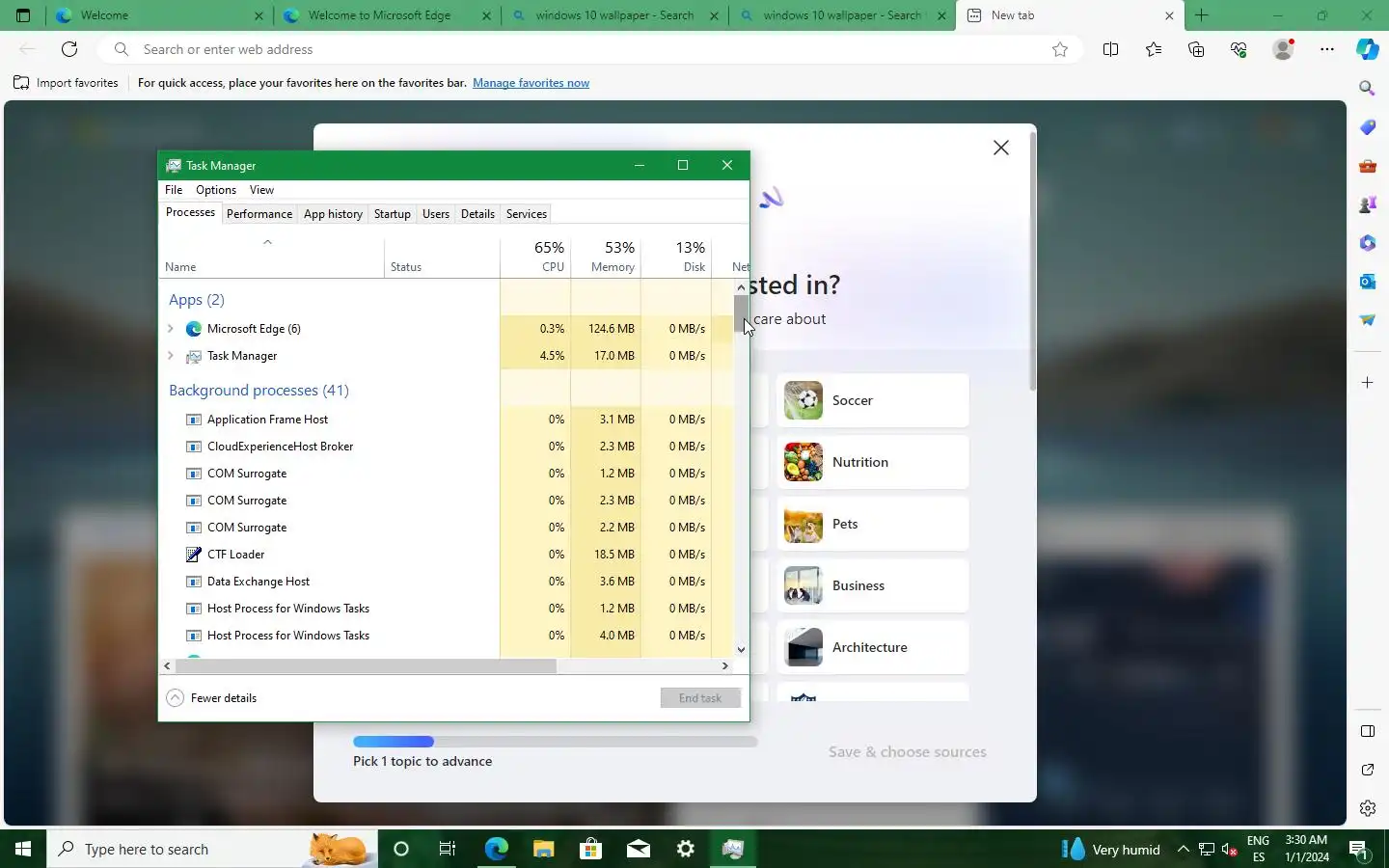1389x868 pixels.
Task: Switch to Performance tab
Action: pos(259,214)
